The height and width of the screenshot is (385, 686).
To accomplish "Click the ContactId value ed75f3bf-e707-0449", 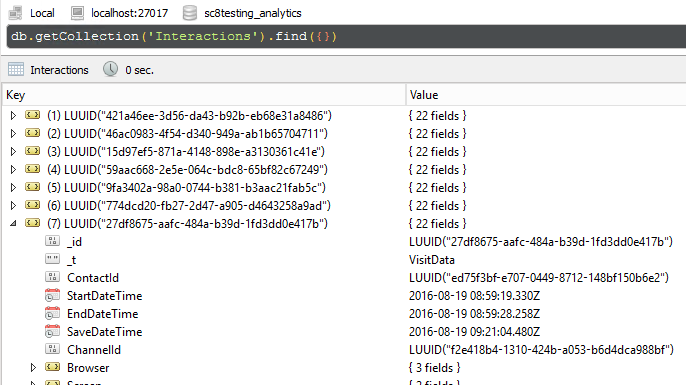I will click(x=539, y=277).
